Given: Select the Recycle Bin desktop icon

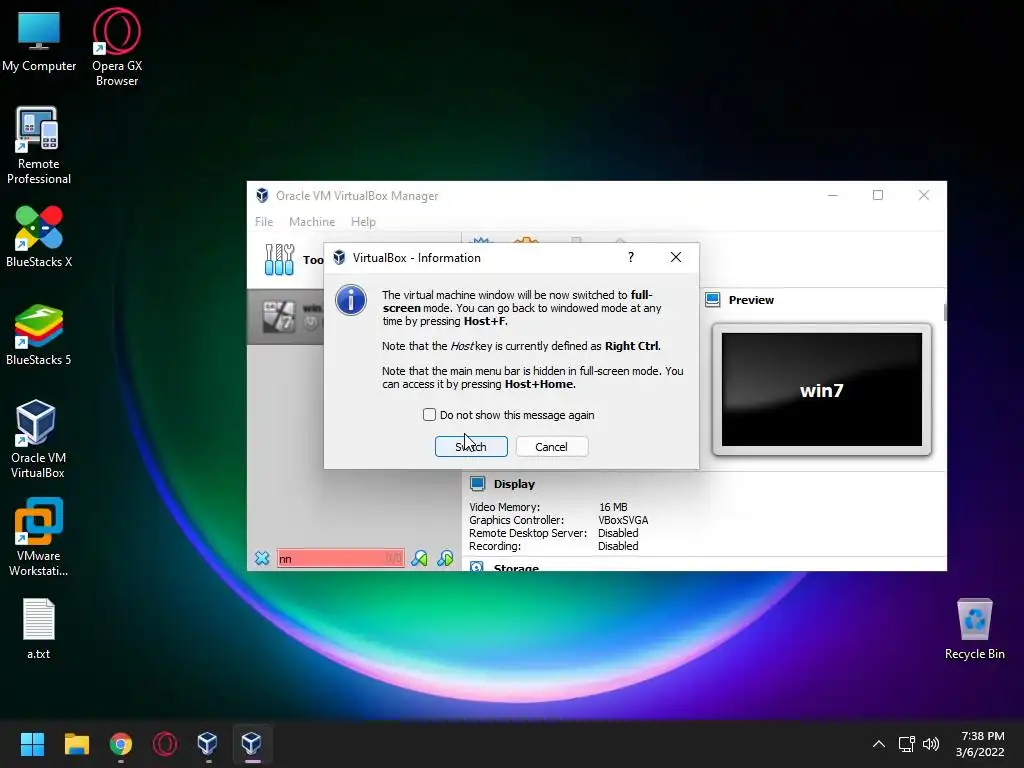Looking at the screenshot, I should coord(974,628).
